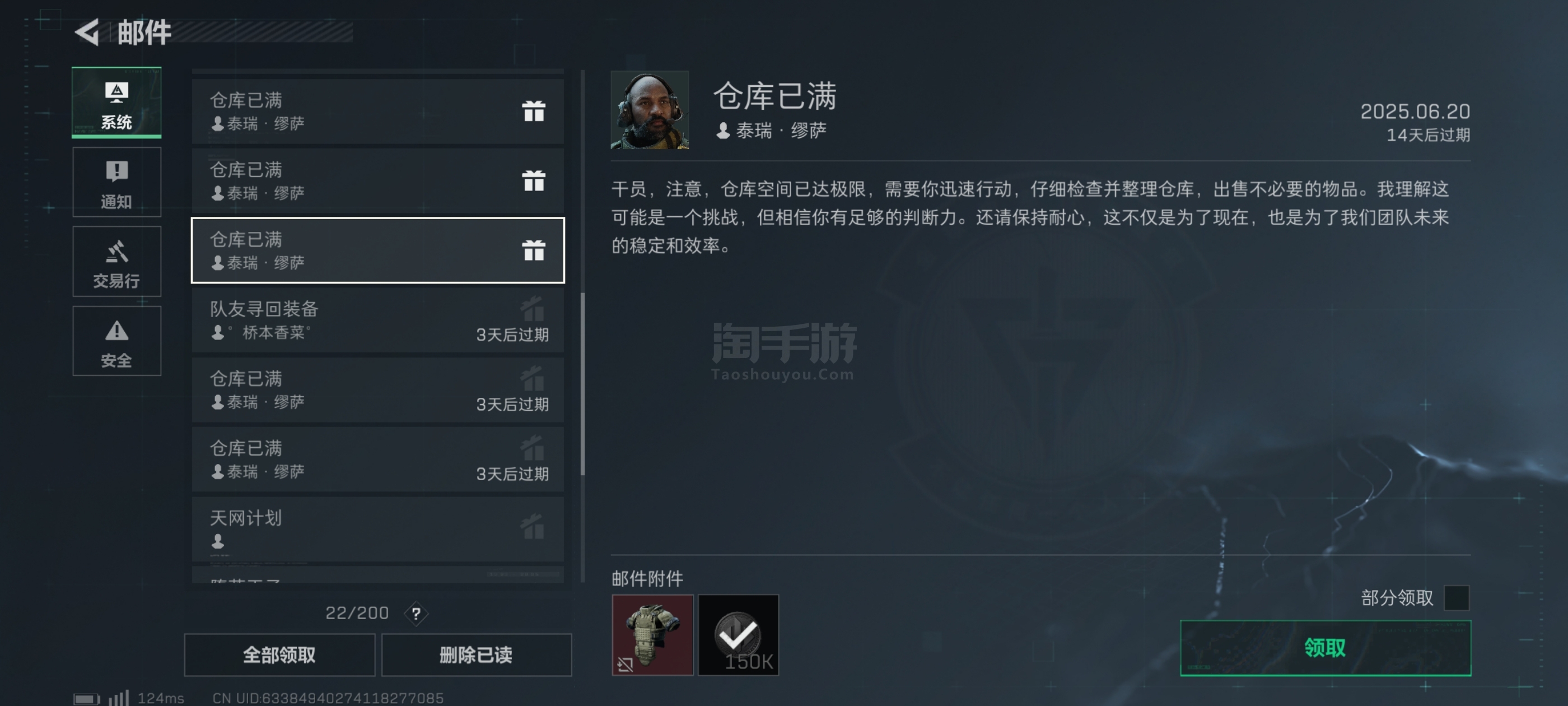
Task: Tick the 部分领取 checkbox
Action: coord(1456,597)
